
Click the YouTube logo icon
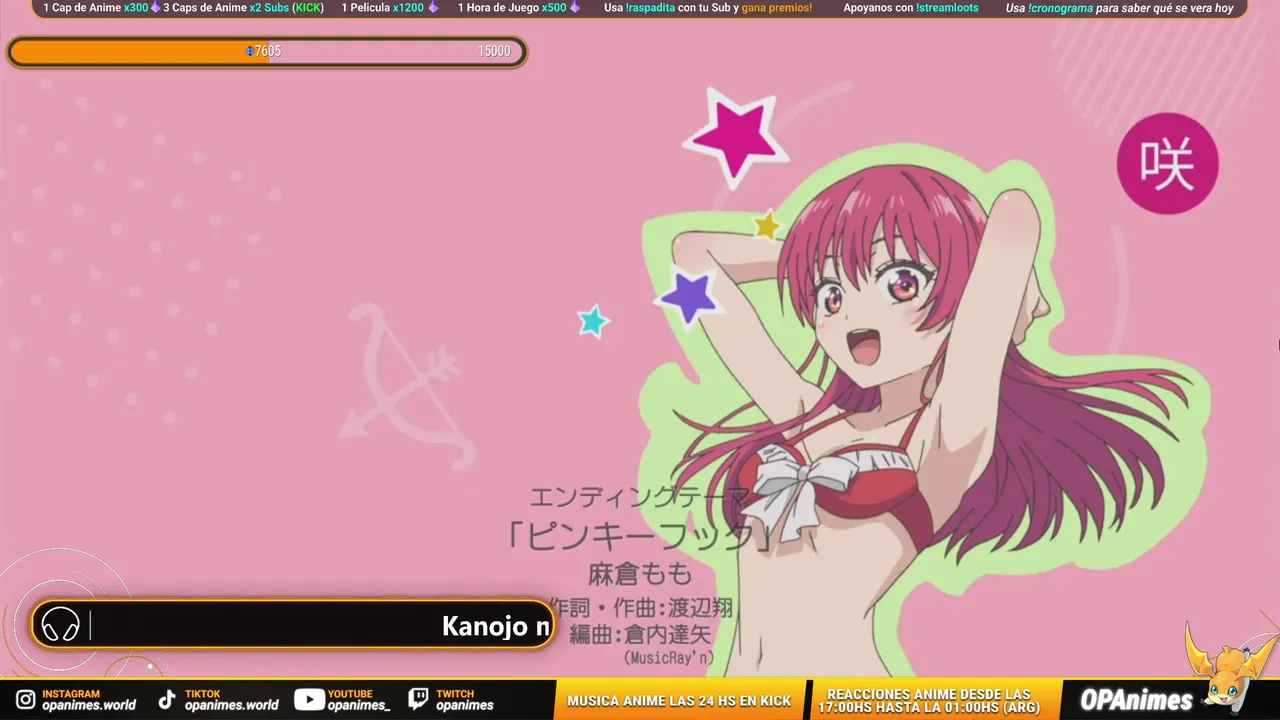(308, 700)
